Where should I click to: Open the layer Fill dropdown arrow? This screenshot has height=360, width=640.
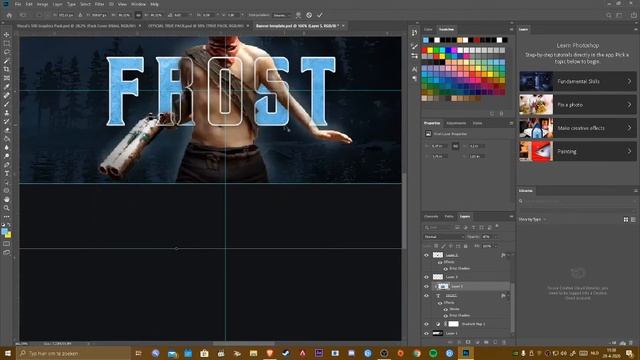pyautogui.click(x=496, y=246)
